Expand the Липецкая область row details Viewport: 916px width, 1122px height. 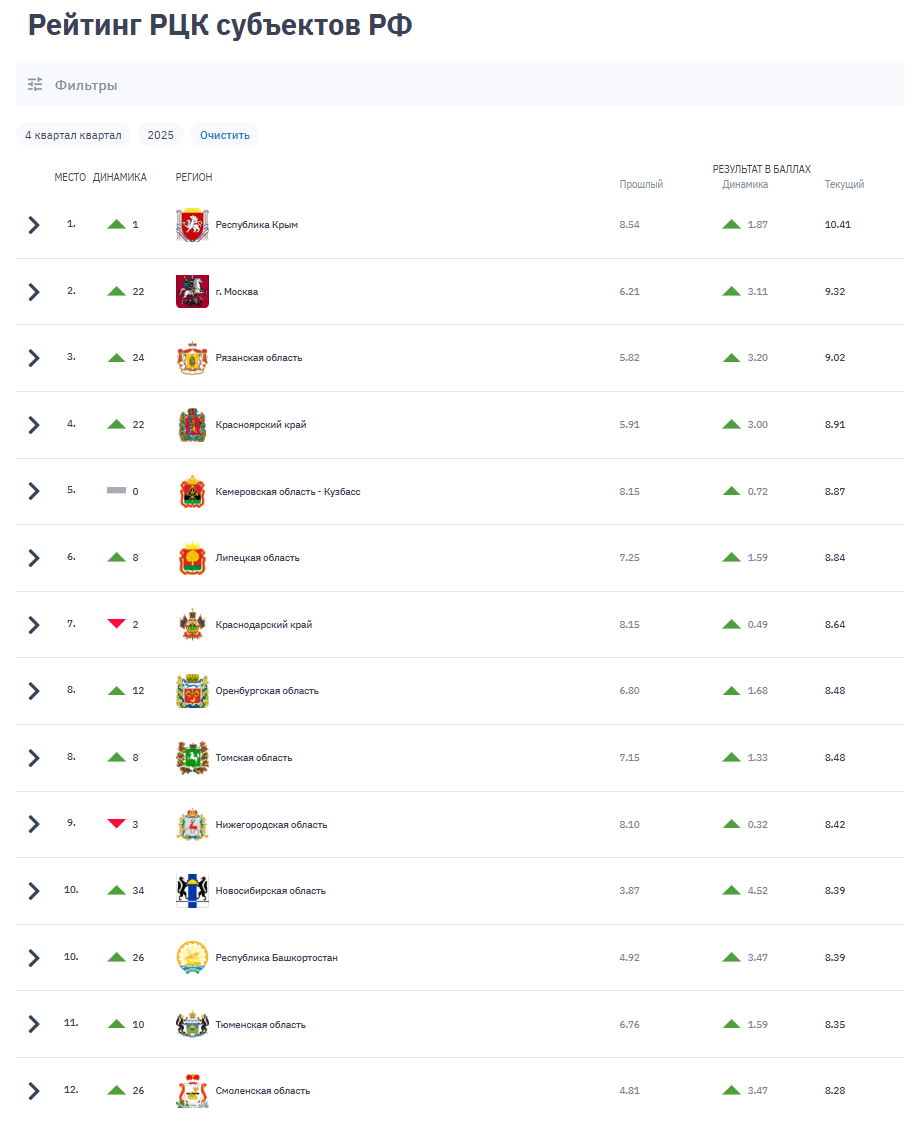coord(34,558)
